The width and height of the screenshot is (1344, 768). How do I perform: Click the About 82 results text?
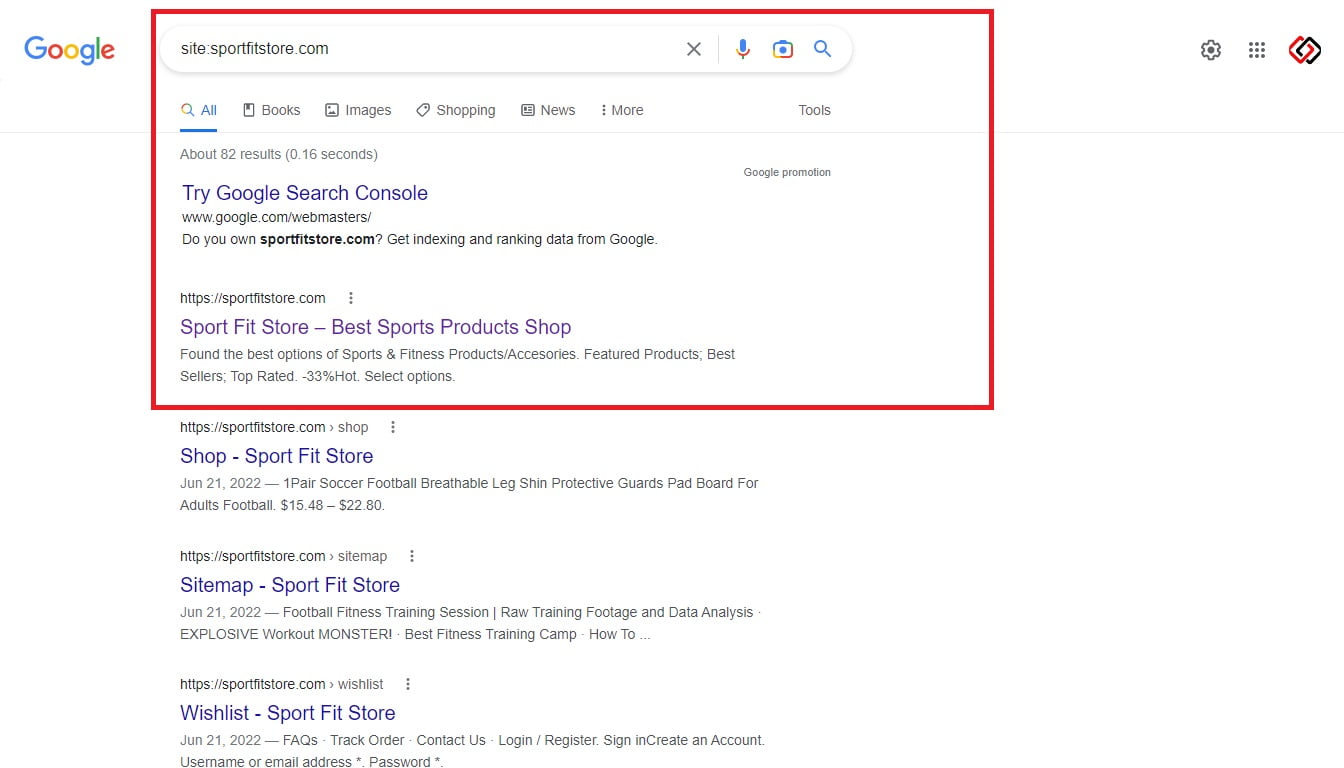(279, 154)
